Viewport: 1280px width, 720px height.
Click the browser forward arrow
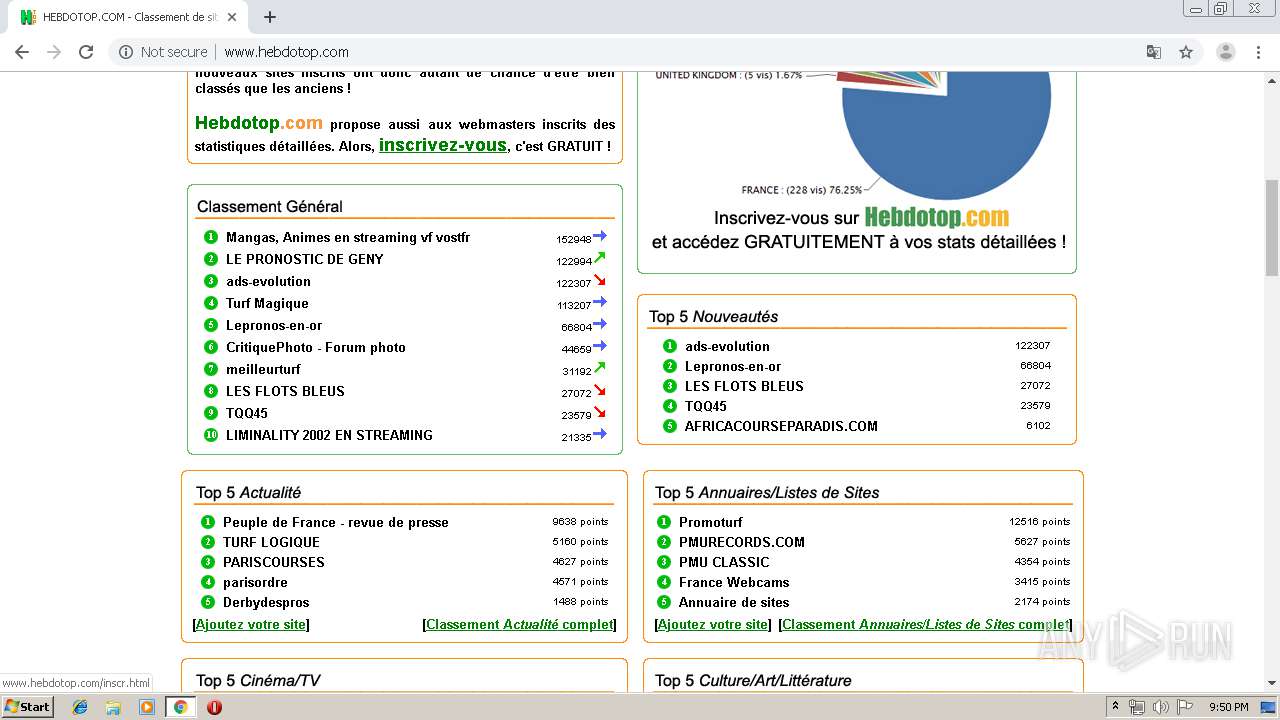pos(54,52)
